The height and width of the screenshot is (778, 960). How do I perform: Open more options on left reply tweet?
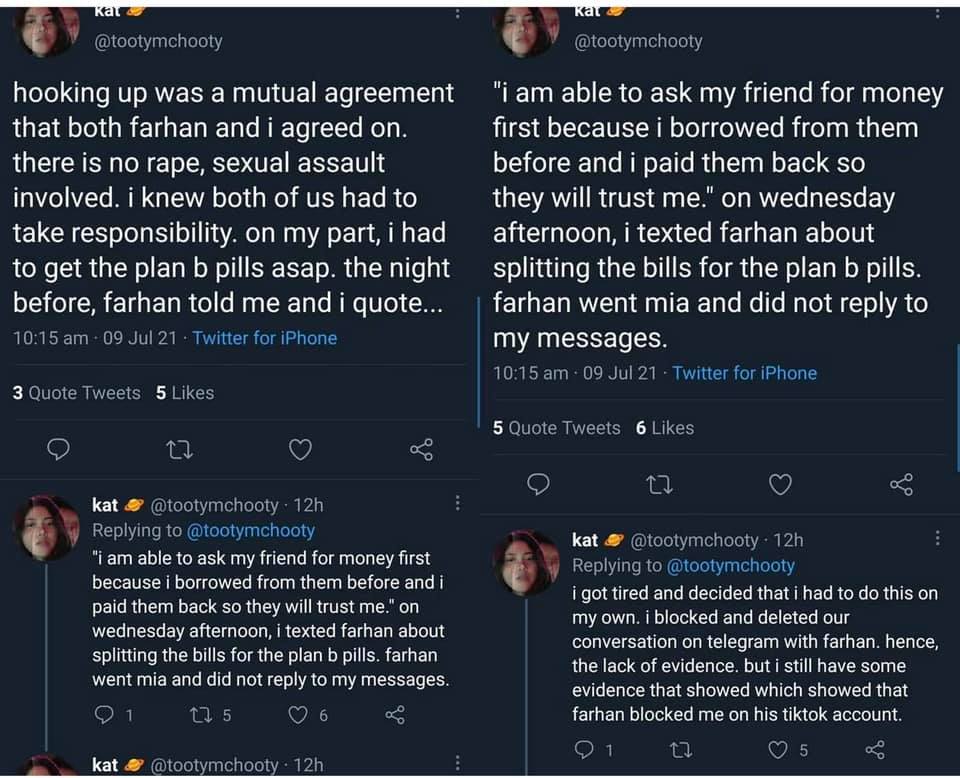pos(457,503)
